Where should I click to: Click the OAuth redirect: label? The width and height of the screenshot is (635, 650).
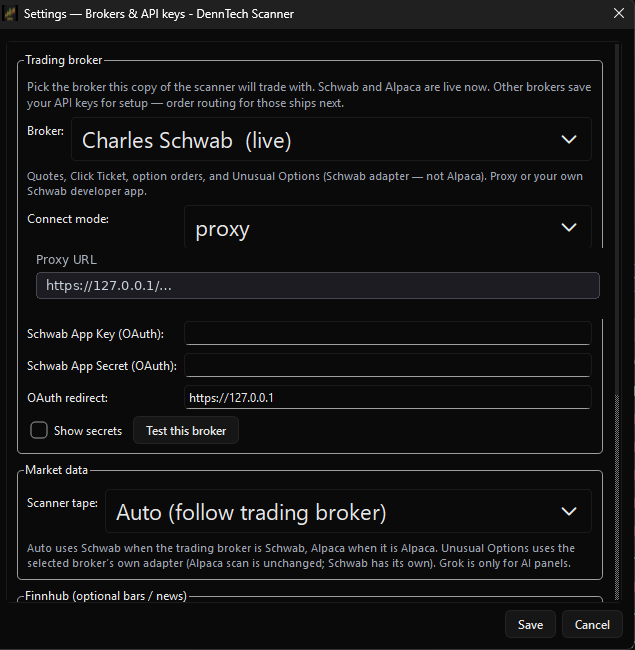coord(67,398)
